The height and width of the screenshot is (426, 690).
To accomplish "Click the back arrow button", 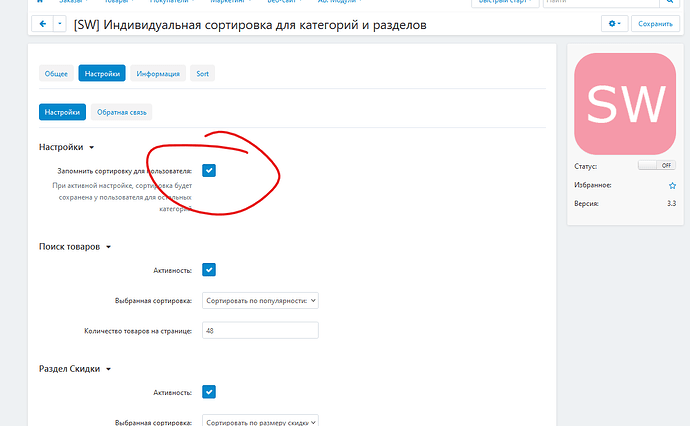I will point(43,24).
